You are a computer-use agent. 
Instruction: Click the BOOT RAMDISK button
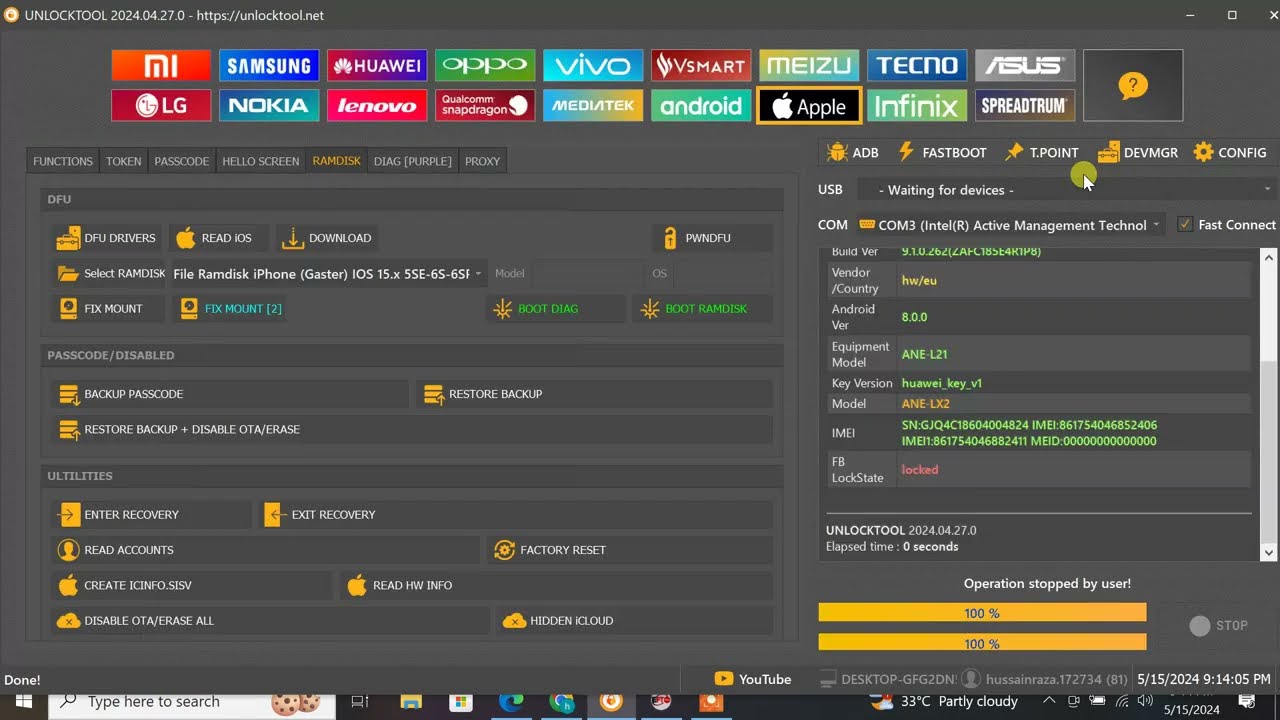[x=702, y=309]
